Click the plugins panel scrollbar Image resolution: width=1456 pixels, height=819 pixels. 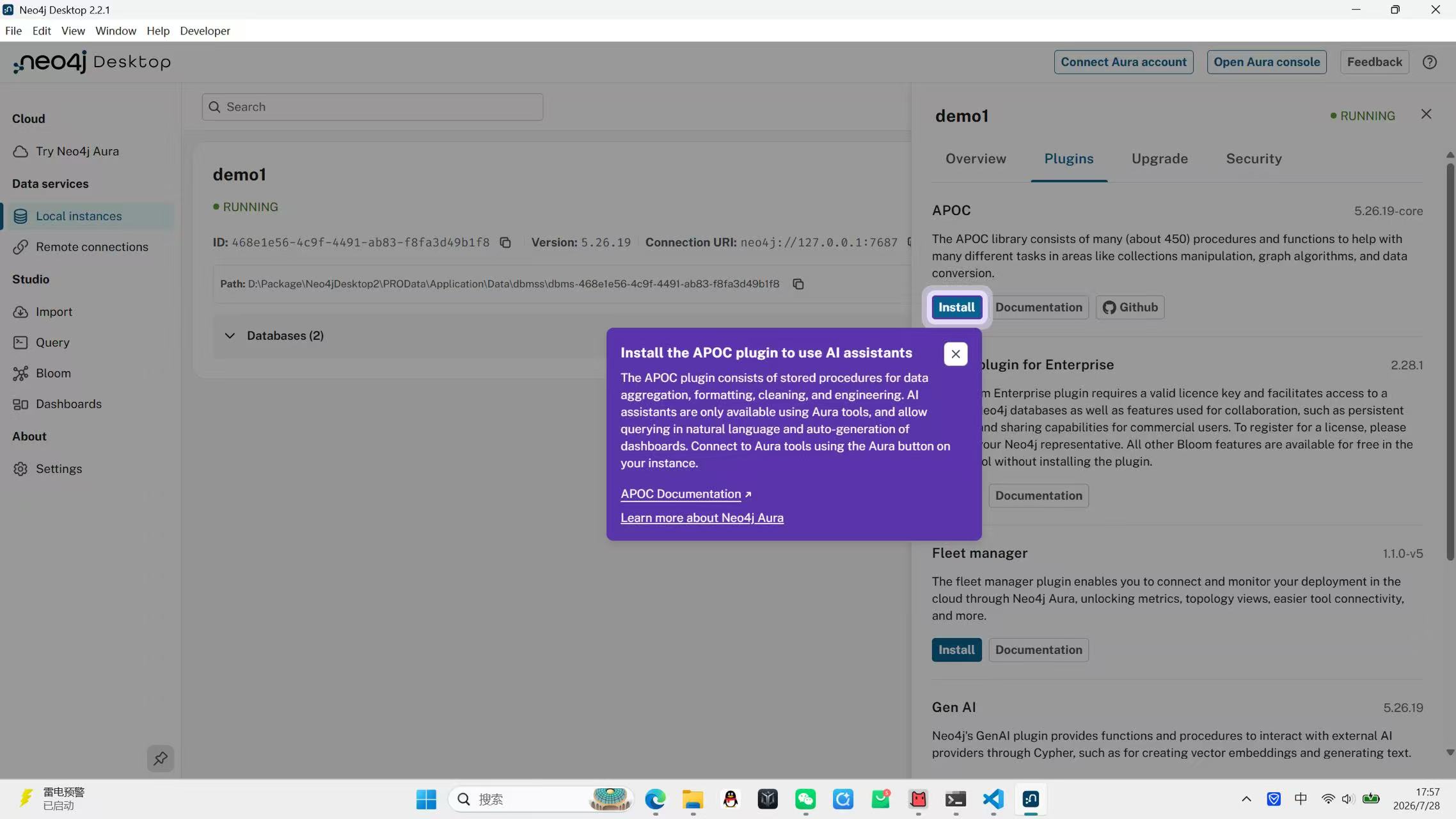tap(1450, 362)
